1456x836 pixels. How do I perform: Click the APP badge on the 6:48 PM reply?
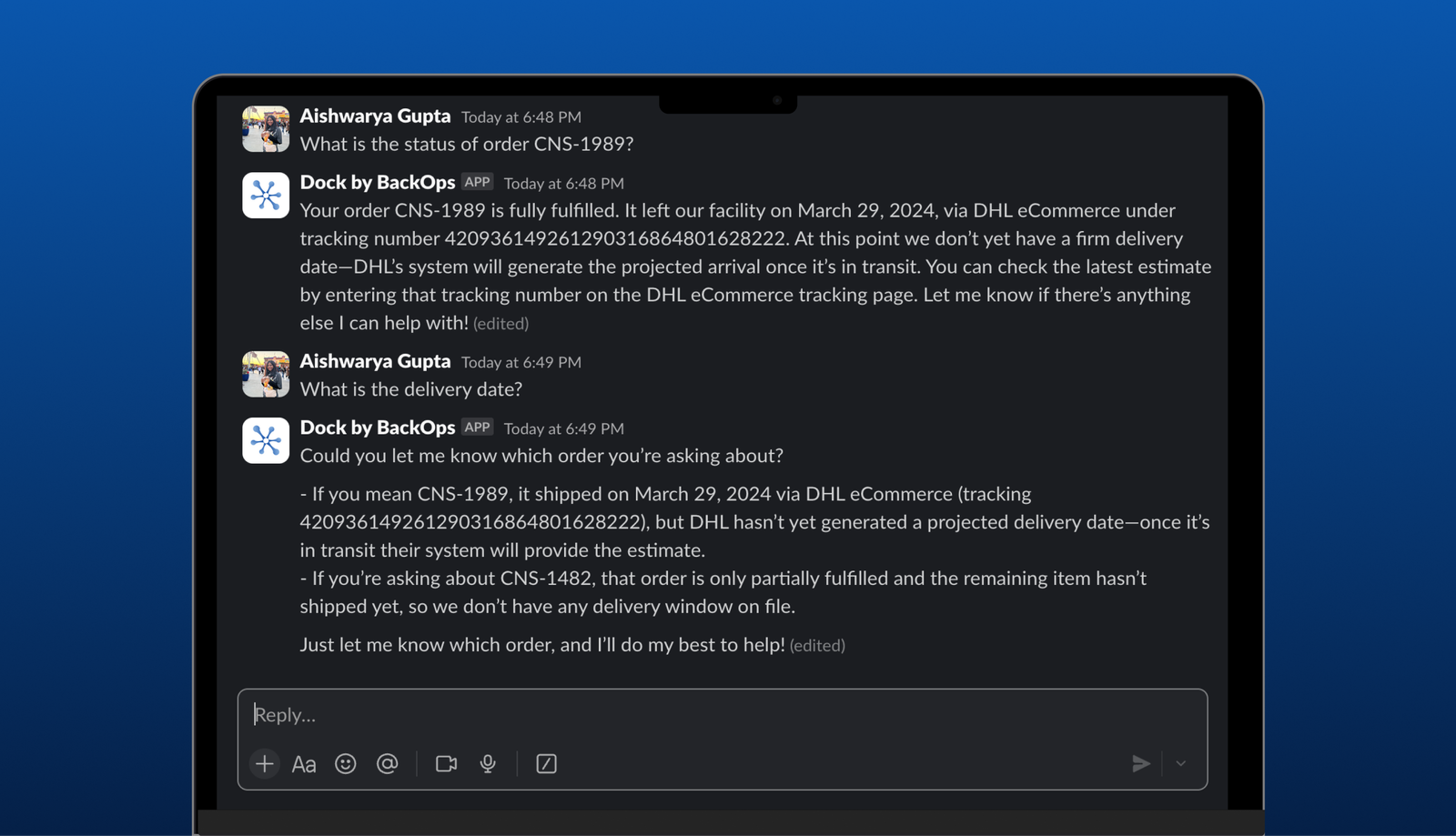click(x=477, y=182)
